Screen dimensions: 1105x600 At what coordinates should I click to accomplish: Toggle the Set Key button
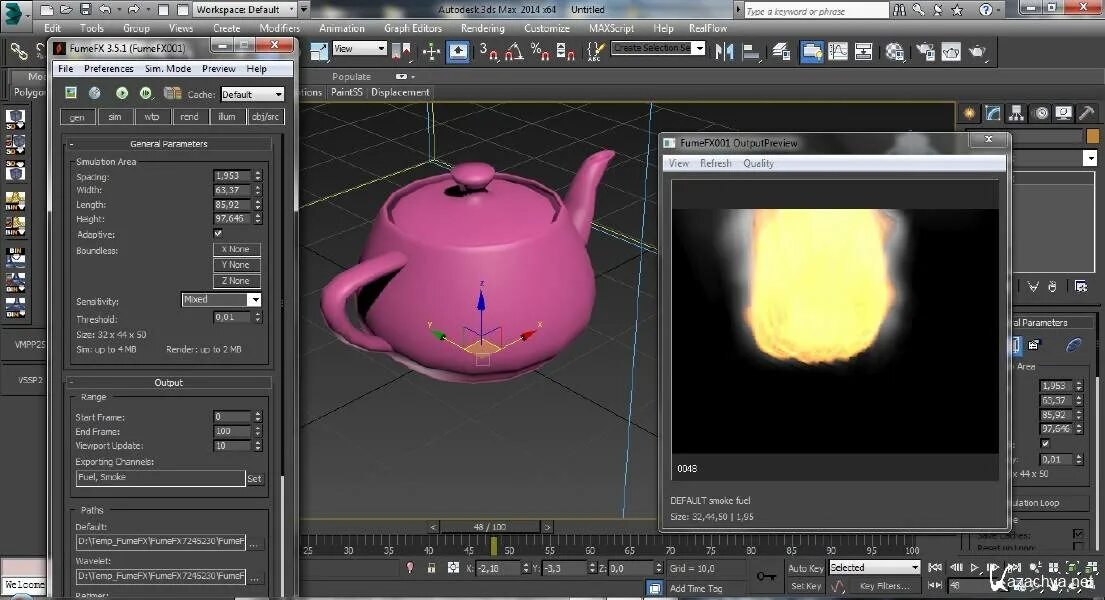coord(805,586)
